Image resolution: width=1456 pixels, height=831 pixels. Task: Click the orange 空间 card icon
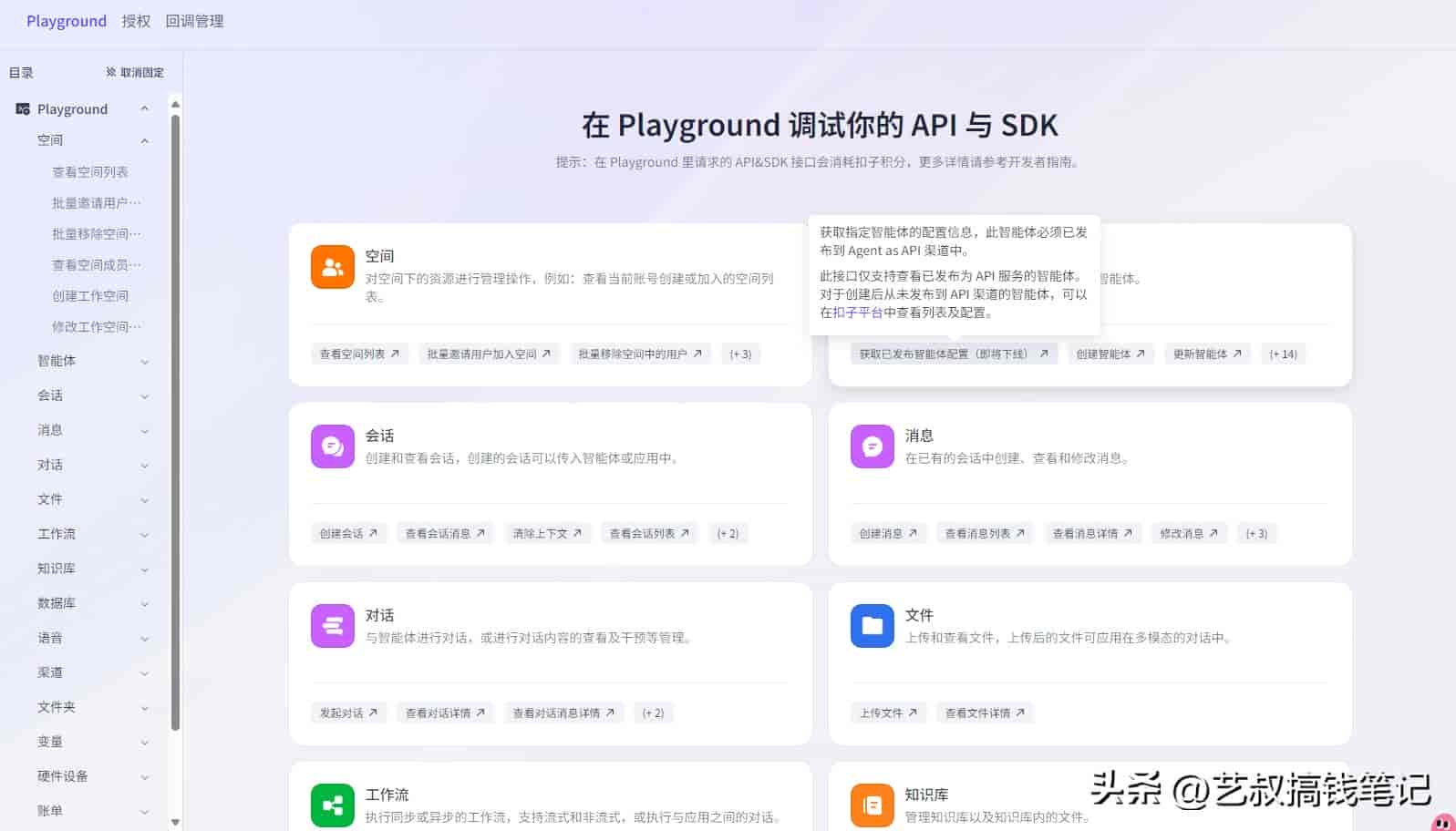333,267
